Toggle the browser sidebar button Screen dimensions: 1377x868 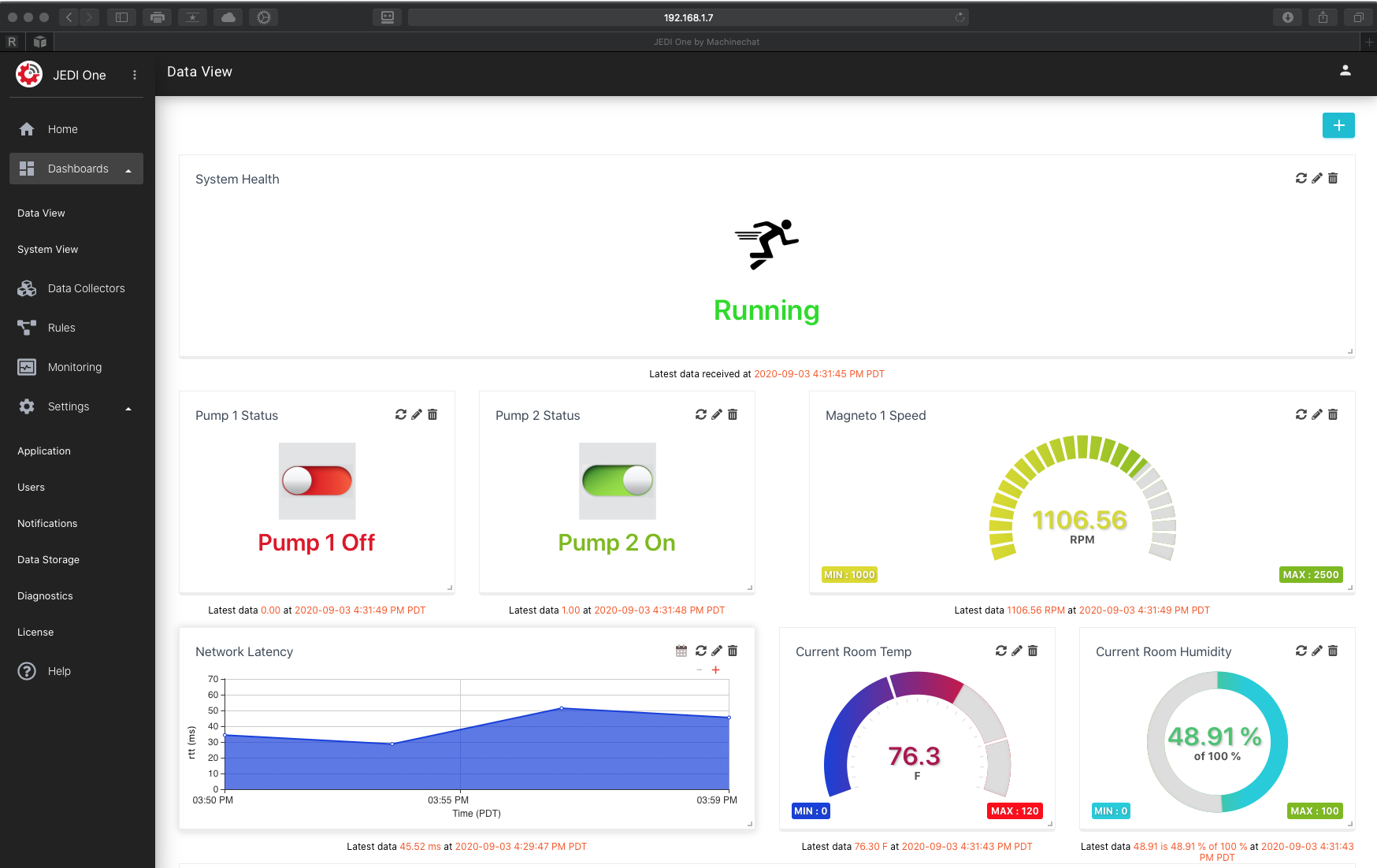(121, 17)
